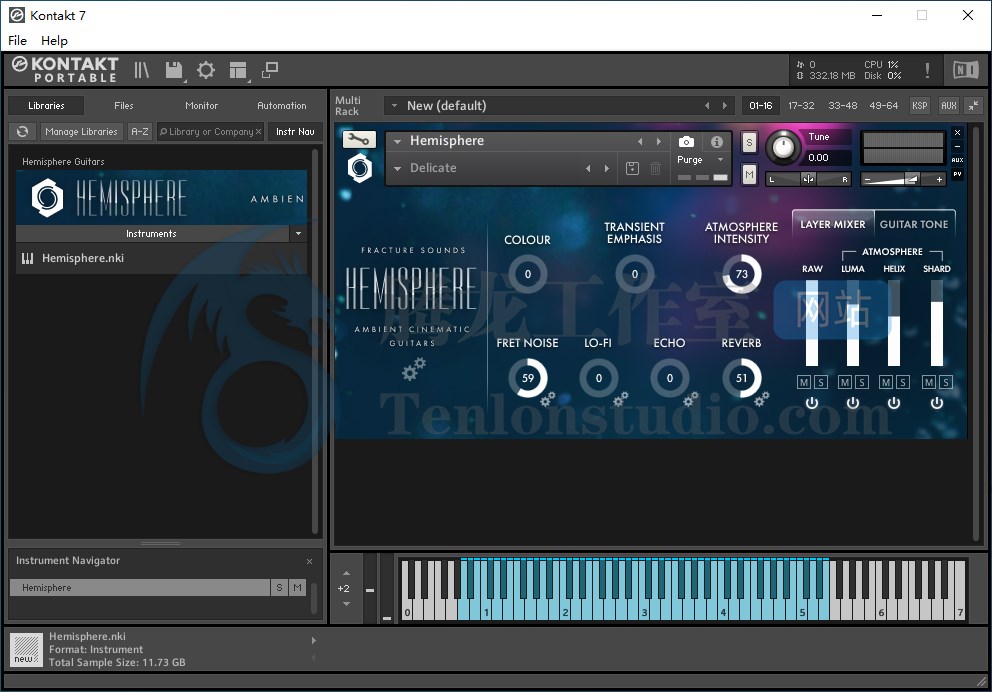The width and height of the screenshot is (992, 692).
Task: Open the Delicate snapshot dropdown
Action: (397, 168)
